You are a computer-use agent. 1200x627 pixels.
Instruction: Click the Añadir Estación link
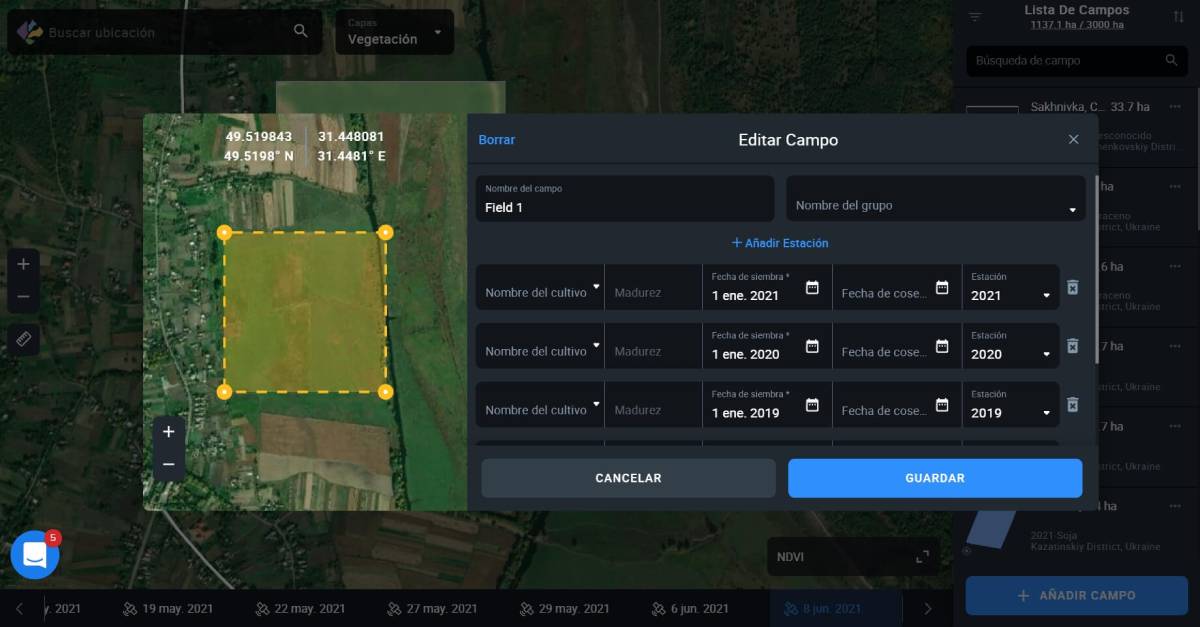(779, 243)
